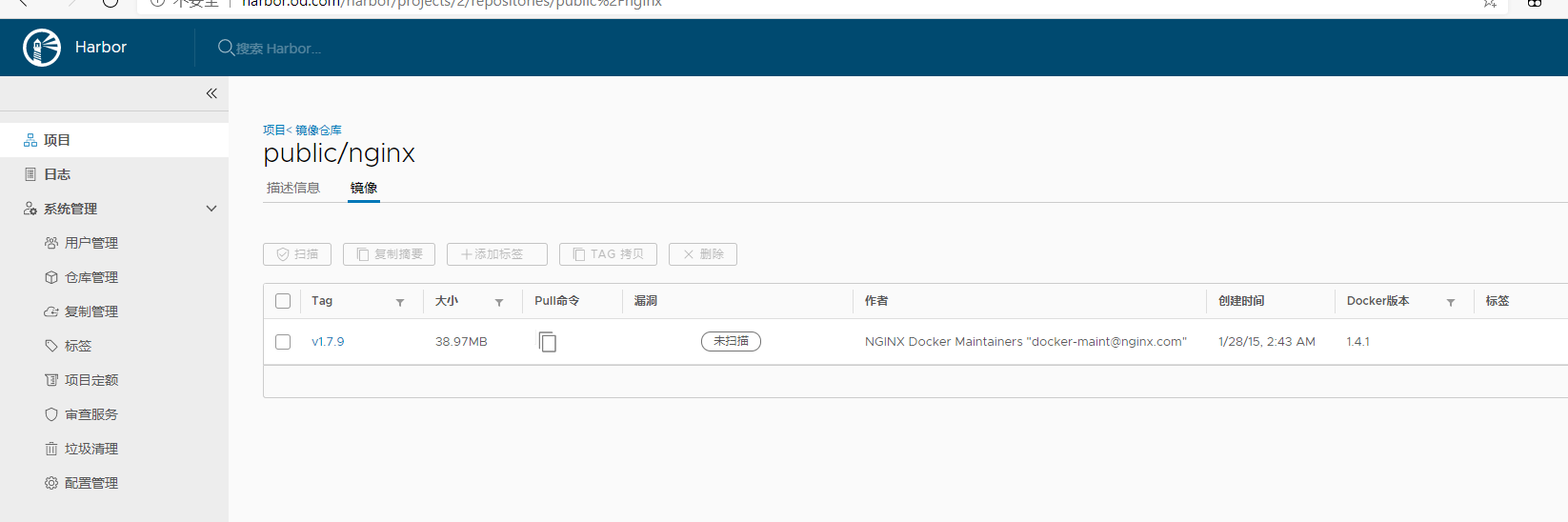Click the 1/28/15, 2:43 AM cell
The height and width of the screenshot is (522, 1568).
coord(1267,342)
